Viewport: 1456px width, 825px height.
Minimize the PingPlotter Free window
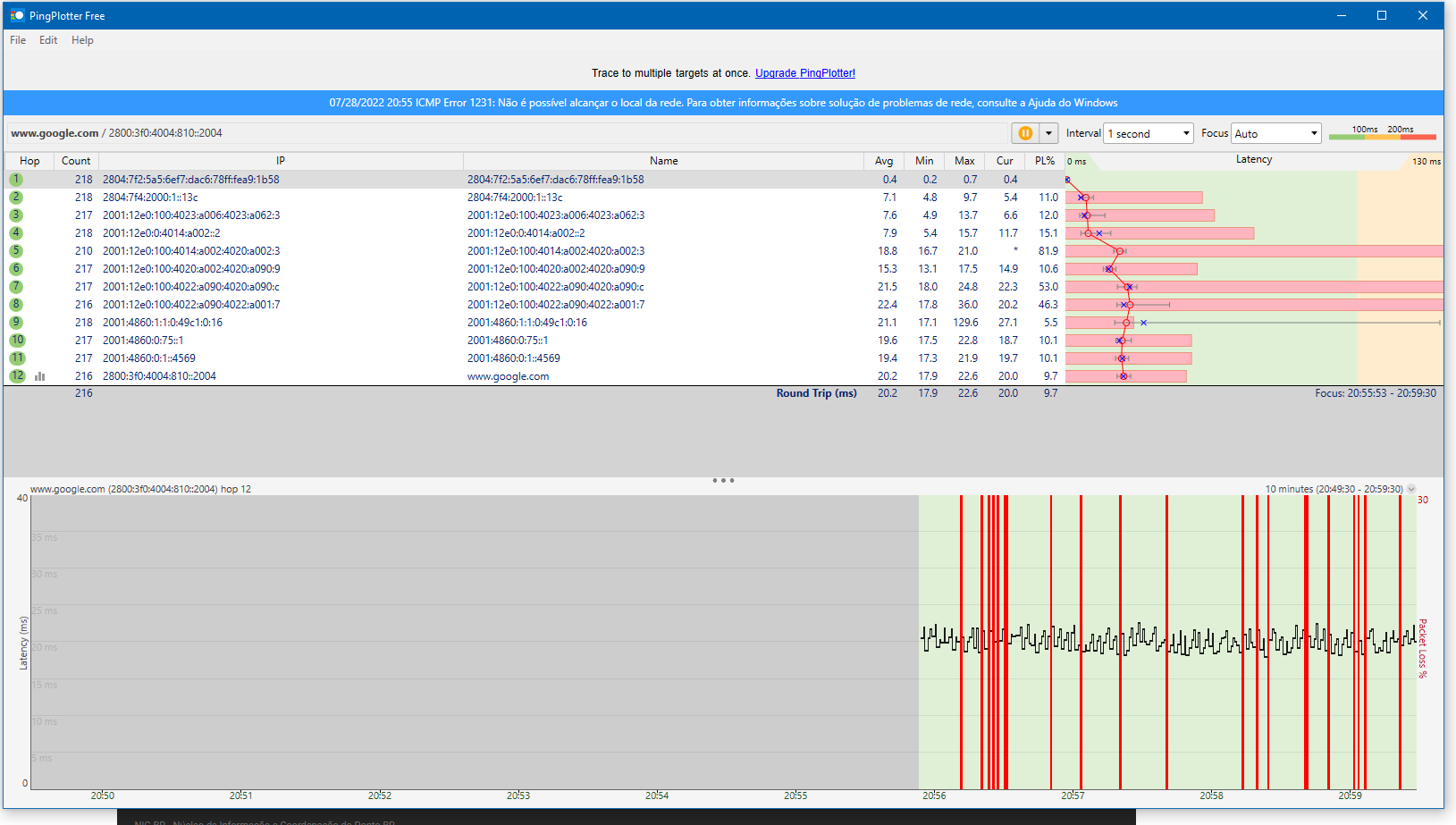[1342, 15]
